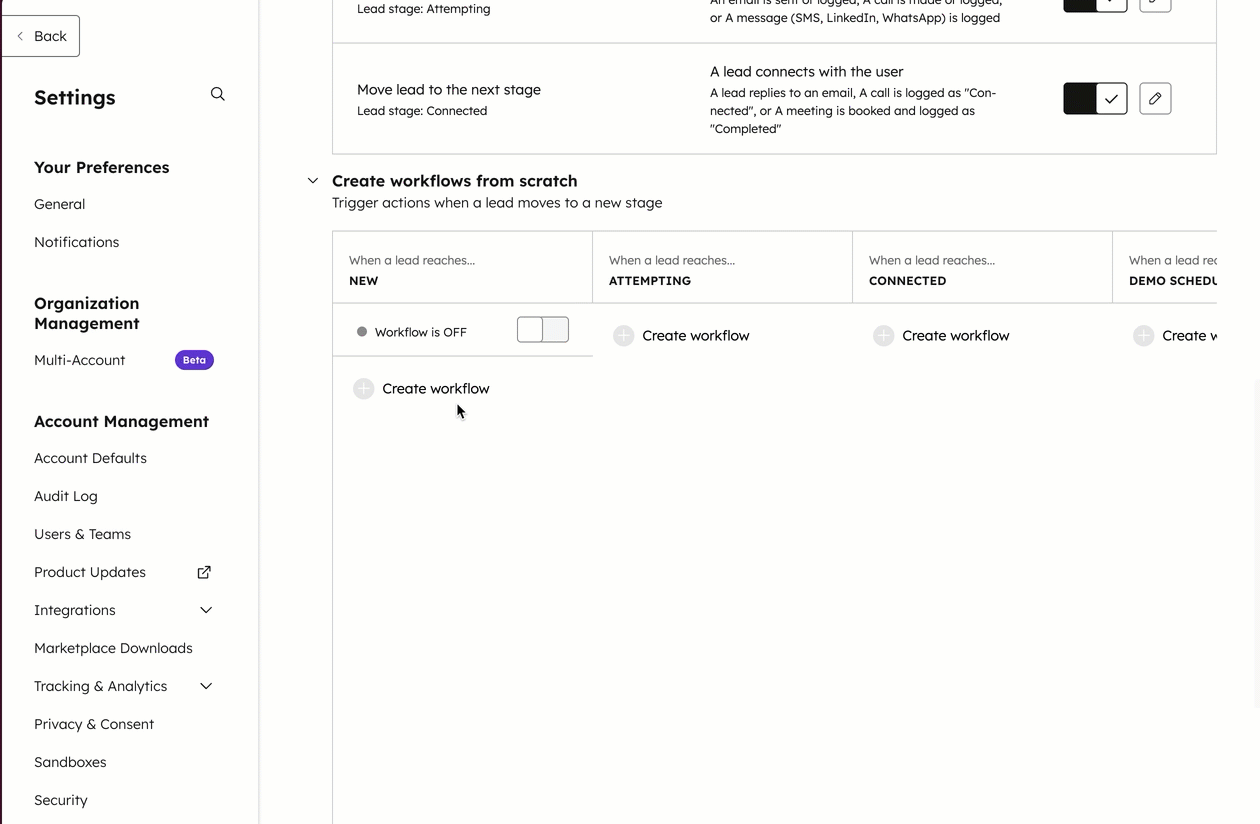Expand the Integrations submenu
This screenshot has height=824, width=1260.
click(x=206, y=610)
